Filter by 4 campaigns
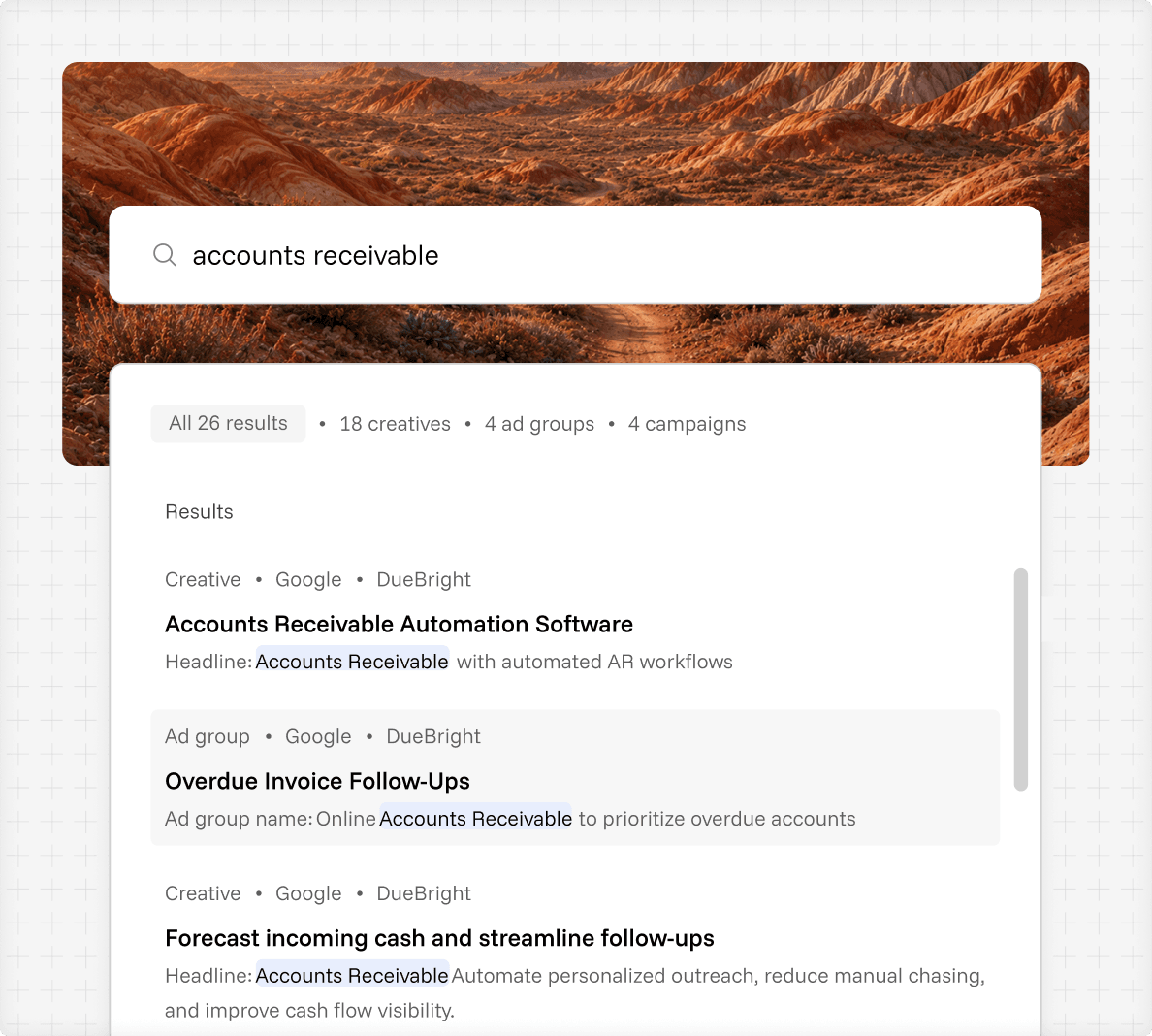The image size is (1152, 1036). pos(687,424)
